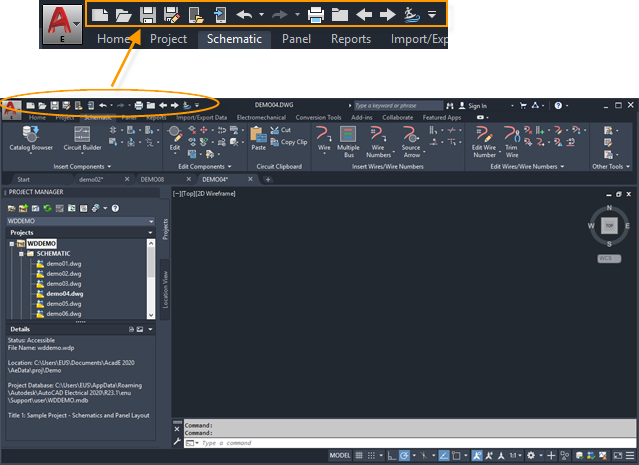Toggle 2D object snap in status bar
639x465 pixels.
point(456,455)
